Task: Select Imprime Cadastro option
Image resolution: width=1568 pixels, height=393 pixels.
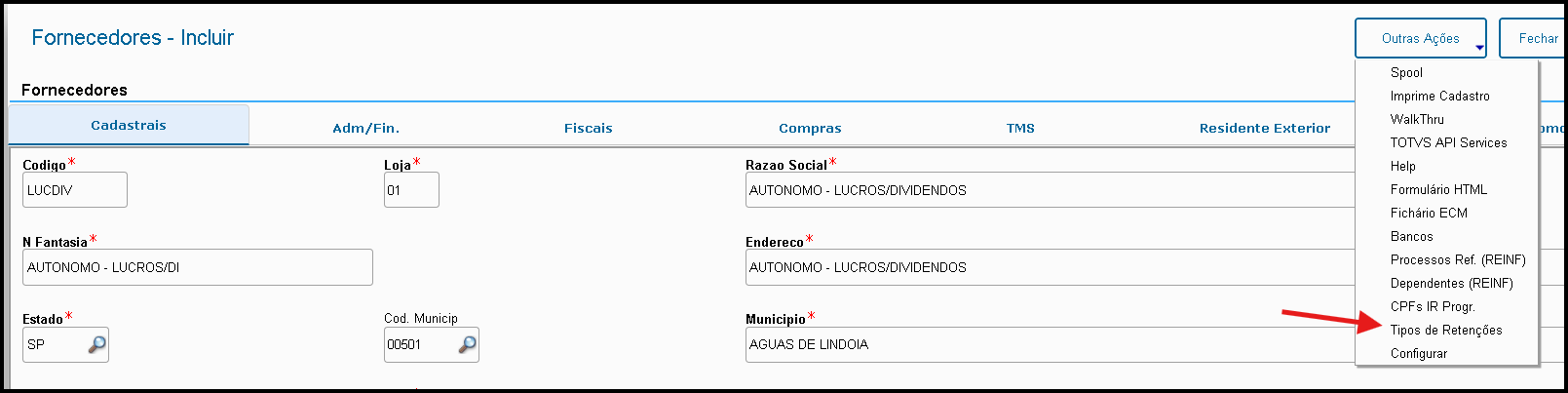Action: point(1439,97)
